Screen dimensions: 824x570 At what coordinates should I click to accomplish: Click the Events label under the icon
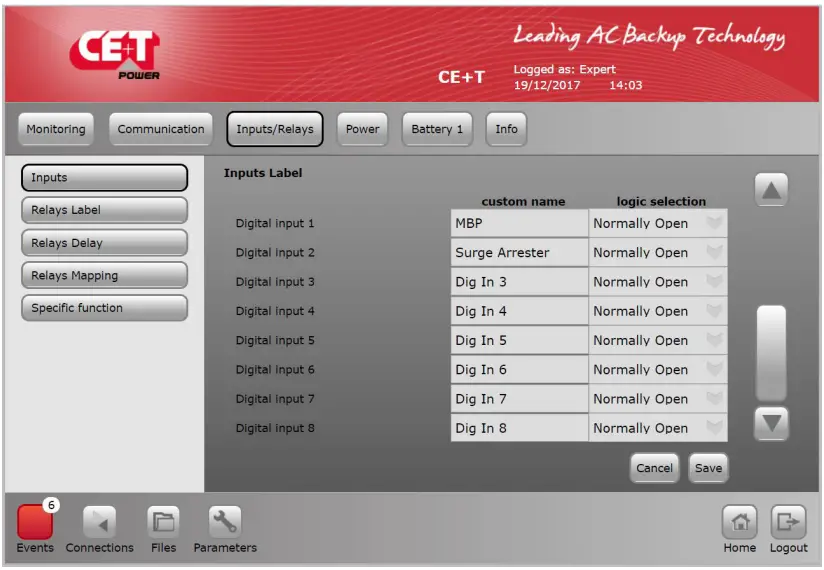click(x=35, y=547)
